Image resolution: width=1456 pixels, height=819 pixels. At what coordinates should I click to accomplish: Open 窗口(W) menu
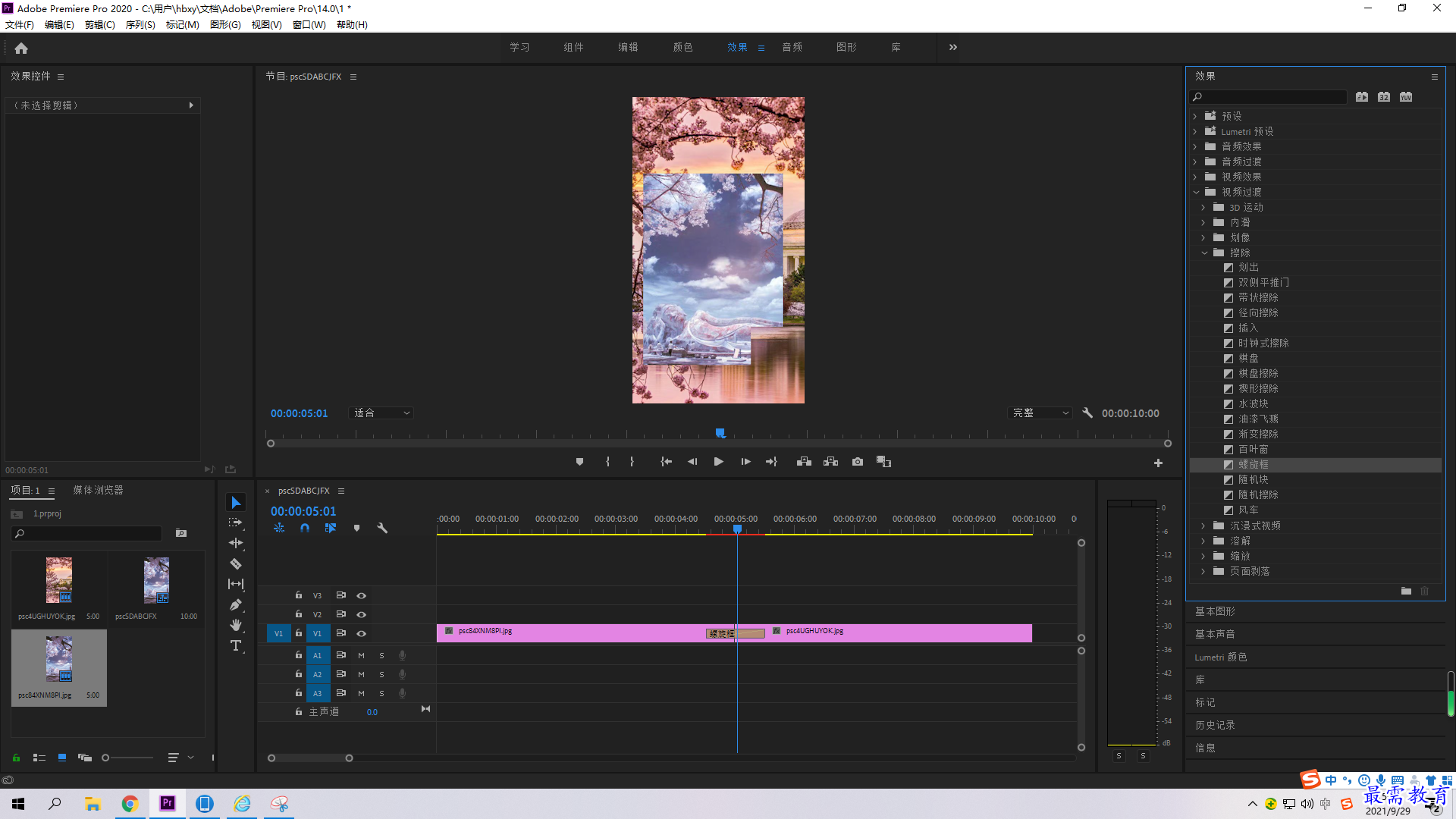pos(309,25)
